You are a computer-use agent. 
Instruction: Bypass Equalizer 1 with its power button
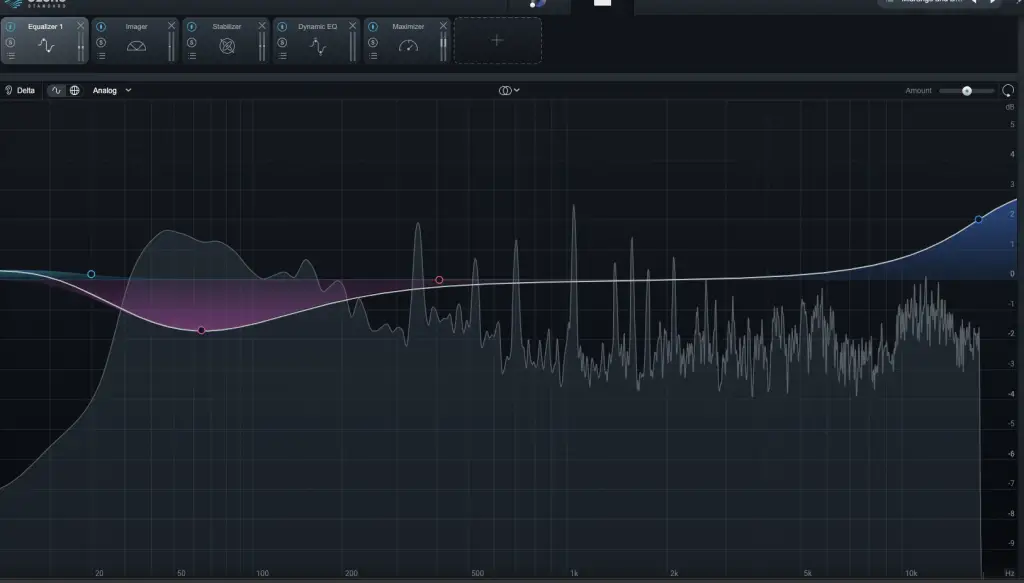click(x=10, y=27)
